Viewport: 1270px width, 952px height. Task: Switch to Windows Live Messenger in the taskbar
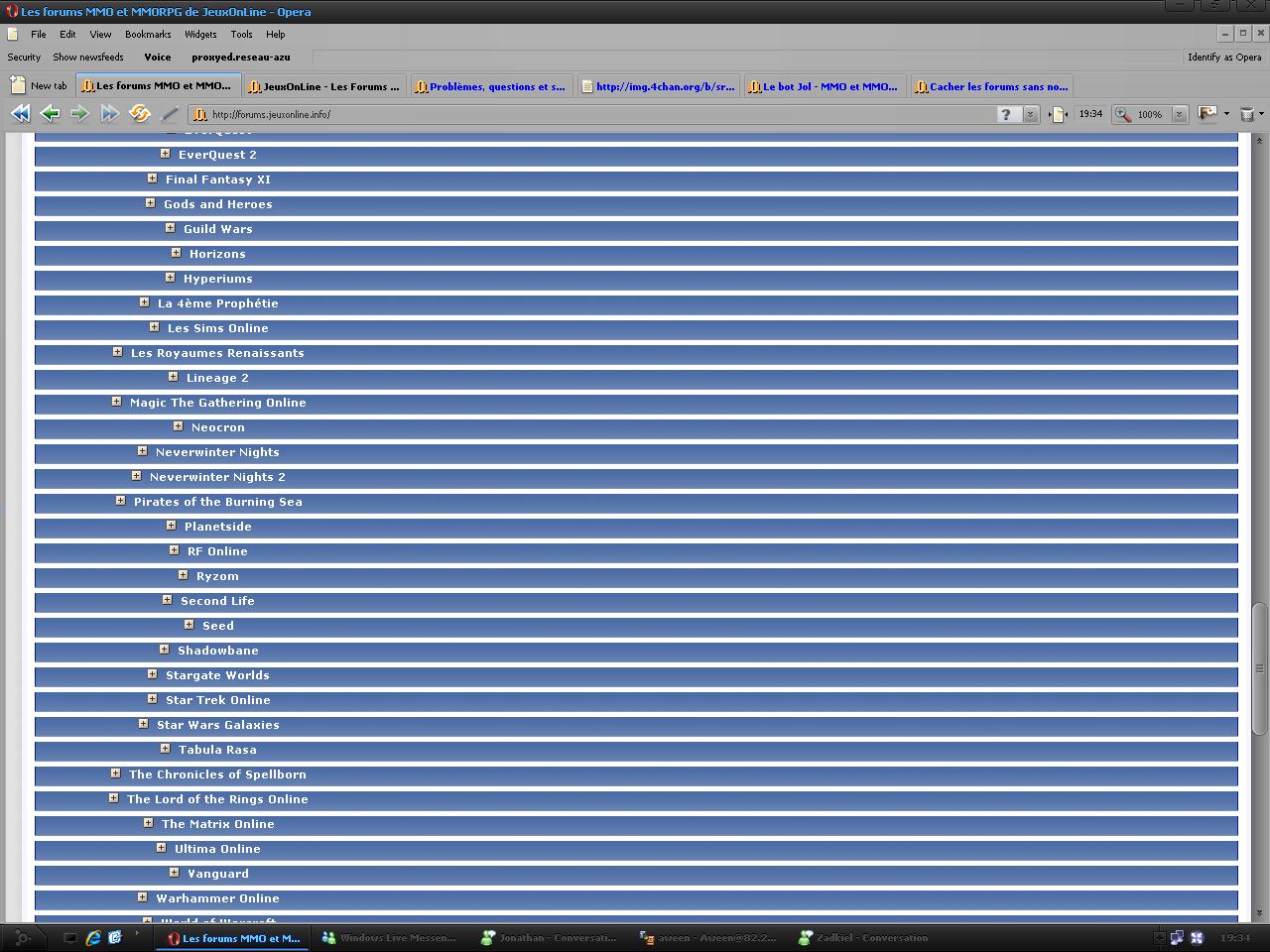click(390, 937)
